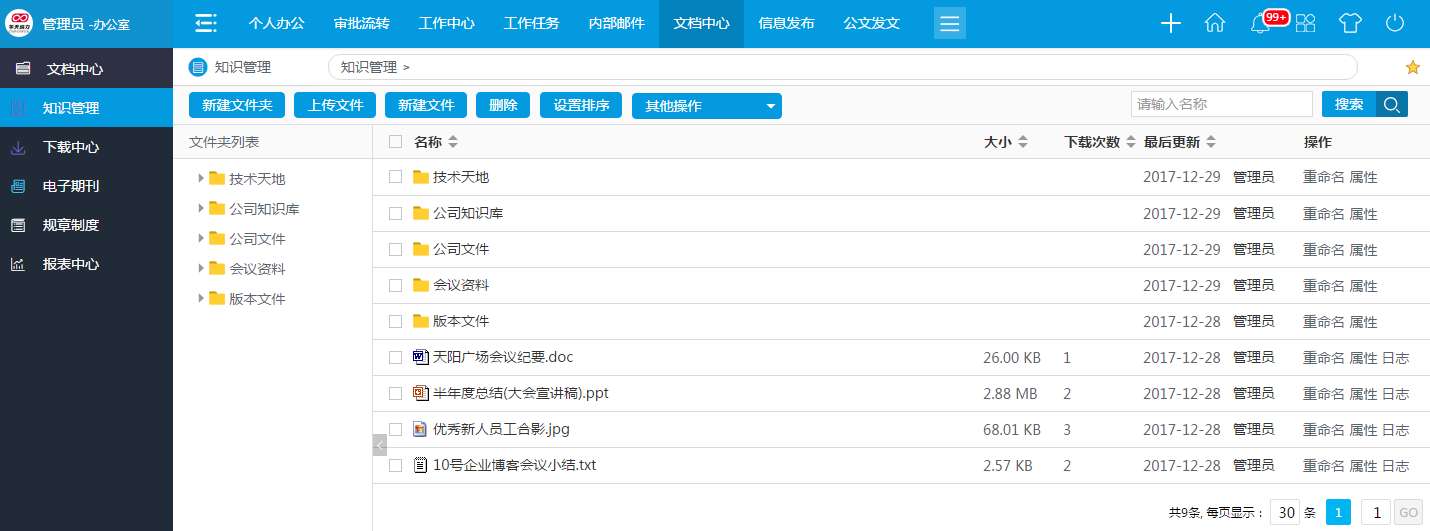The height and width of the screenshot is (531, 1430).
Task: Open more menu items icon
Action: coord(950,23)
